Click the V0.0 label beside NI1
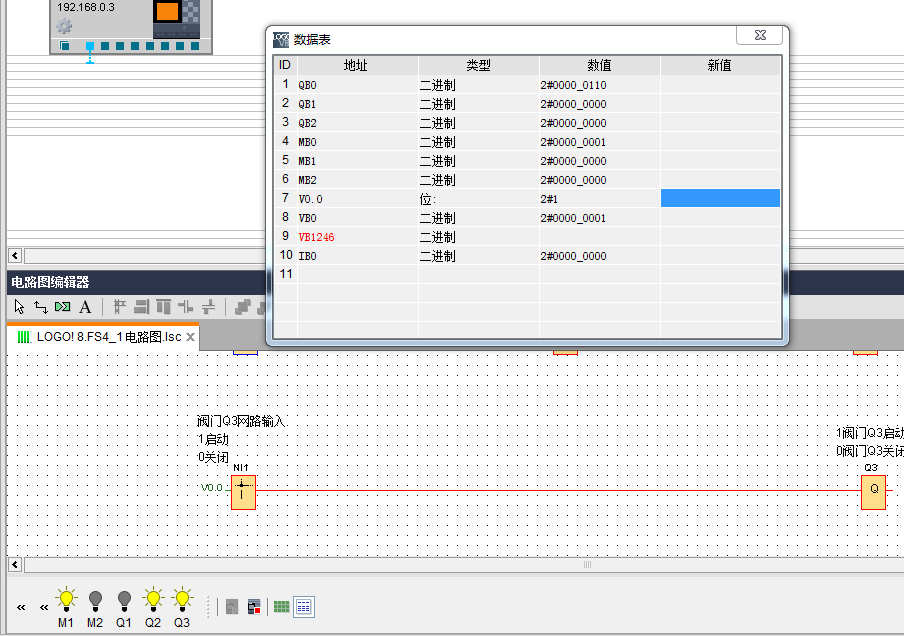The width and height of the screenshot is (904, 636). click(x=212, y=488)
